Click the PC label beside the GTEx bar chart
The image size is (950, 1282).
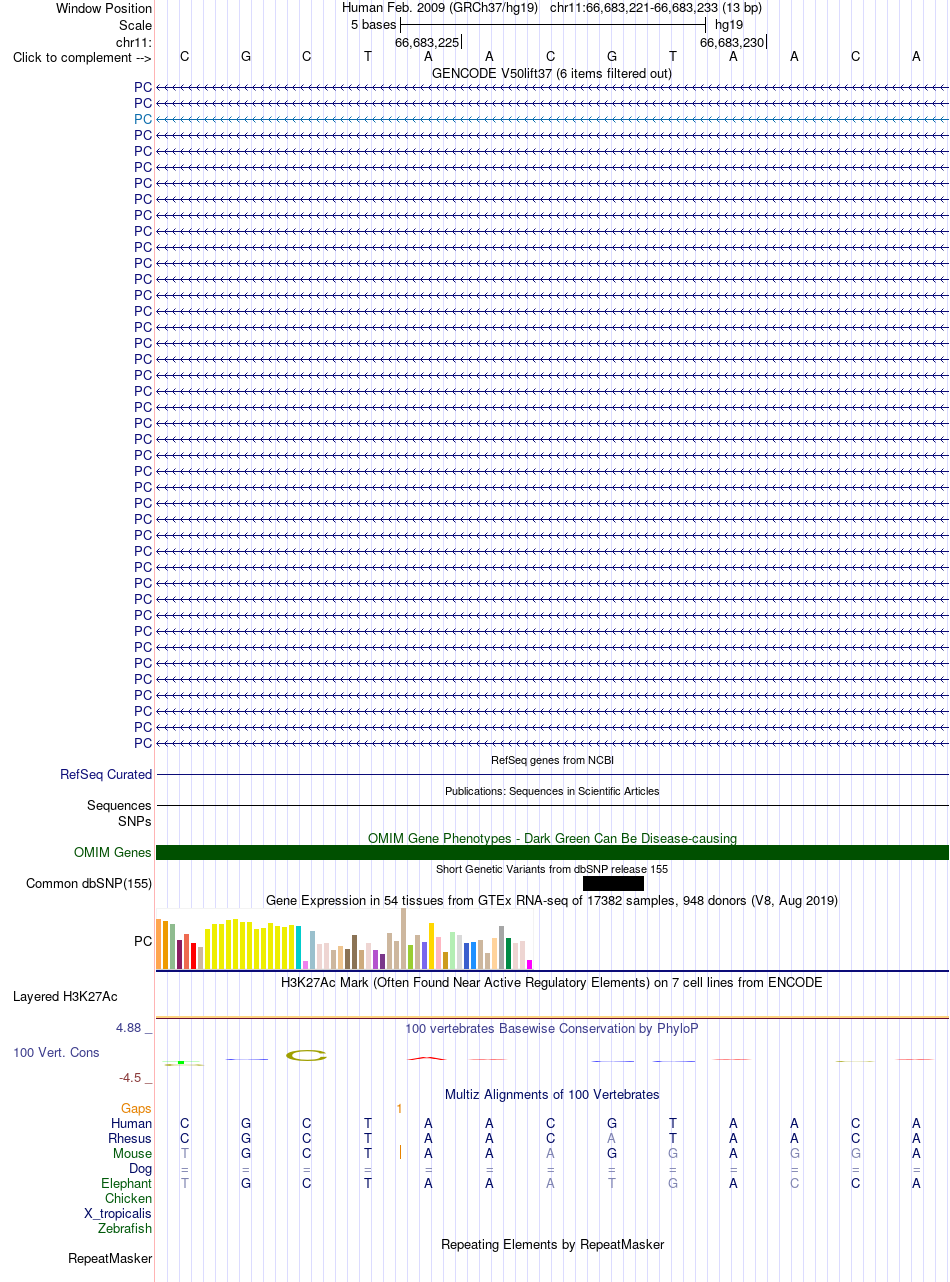(143, 941)
